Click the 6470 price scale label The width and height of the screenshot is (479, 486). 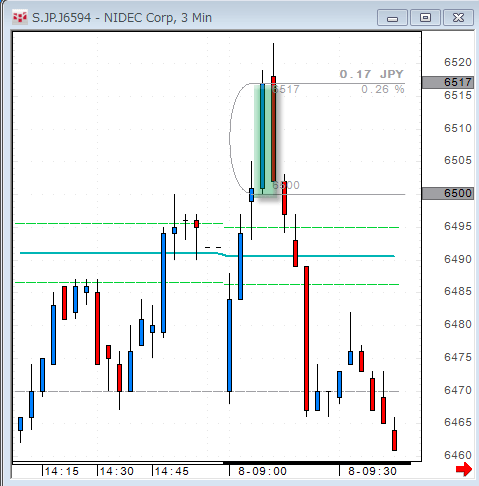(458, 390)
